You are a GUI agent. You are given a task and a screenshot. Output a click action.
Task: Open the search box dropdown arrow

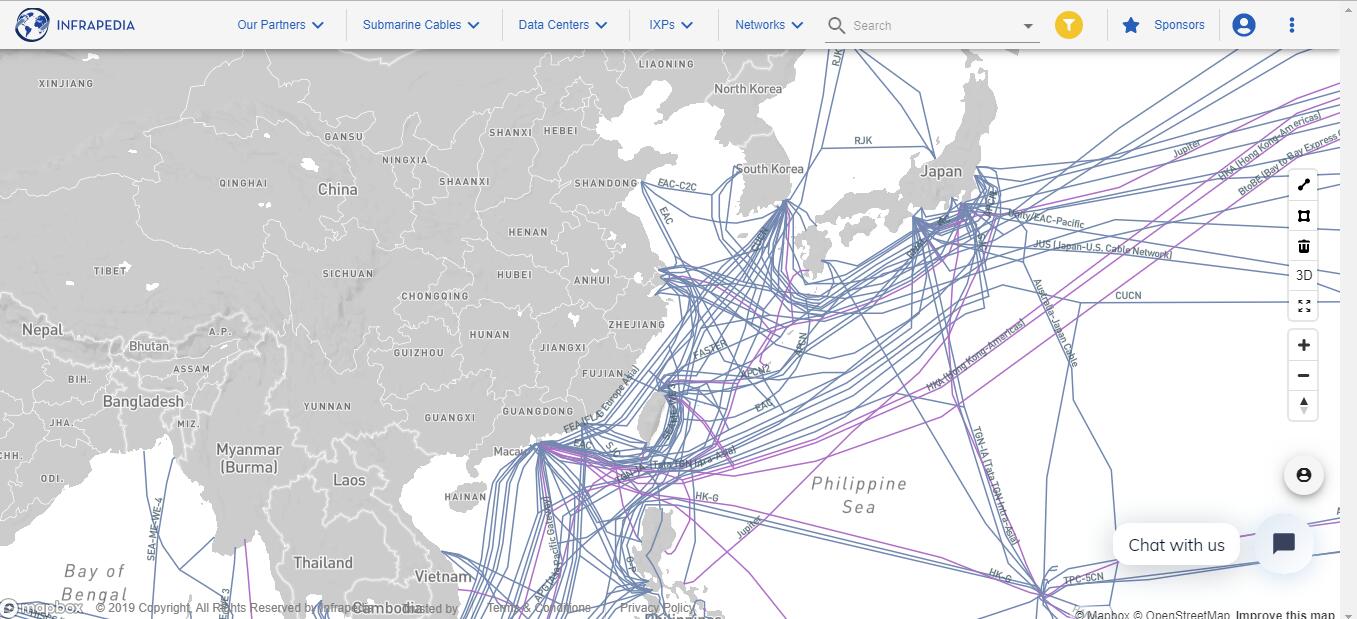click(1028, 26)
